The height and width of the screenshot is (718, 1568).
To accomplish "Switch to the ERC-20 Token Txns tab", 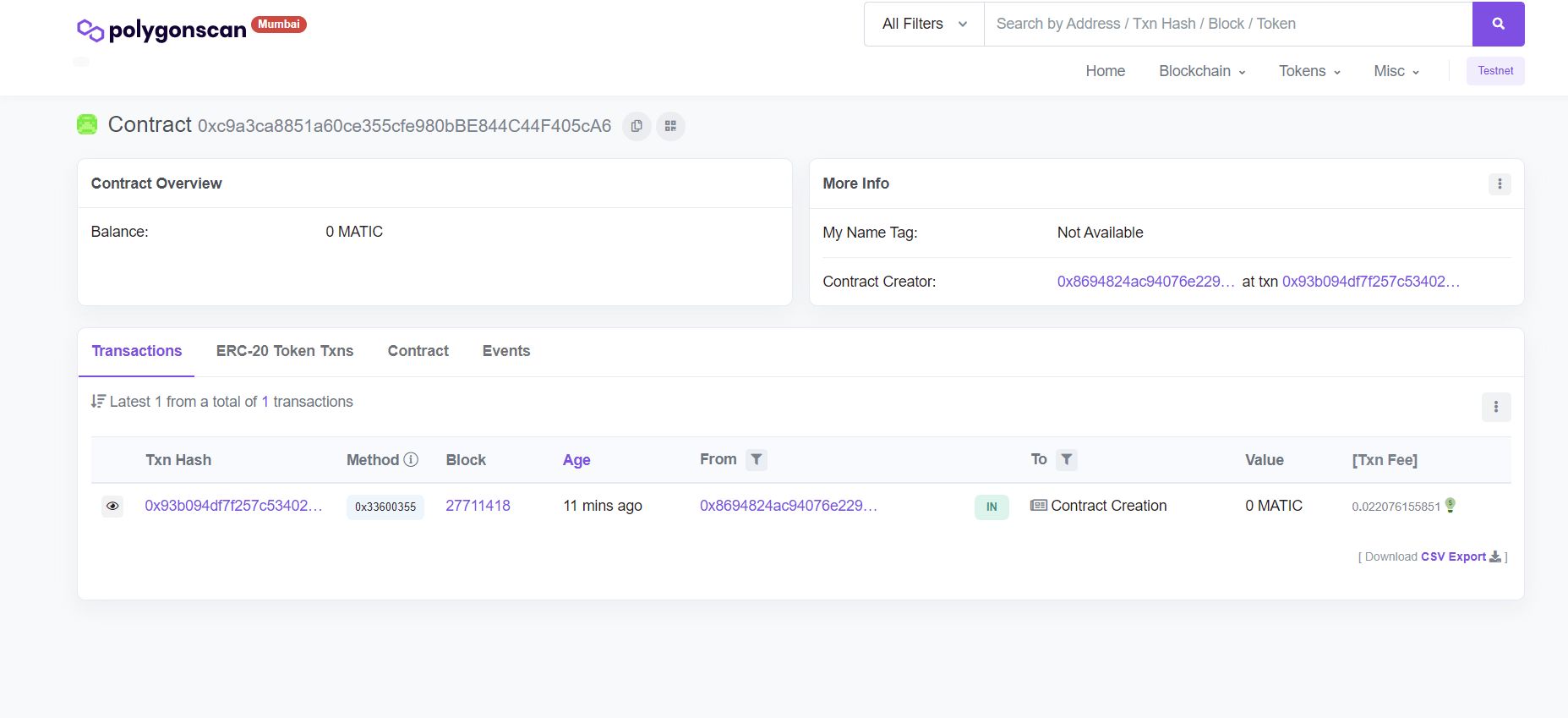I will tap(285, 351).
